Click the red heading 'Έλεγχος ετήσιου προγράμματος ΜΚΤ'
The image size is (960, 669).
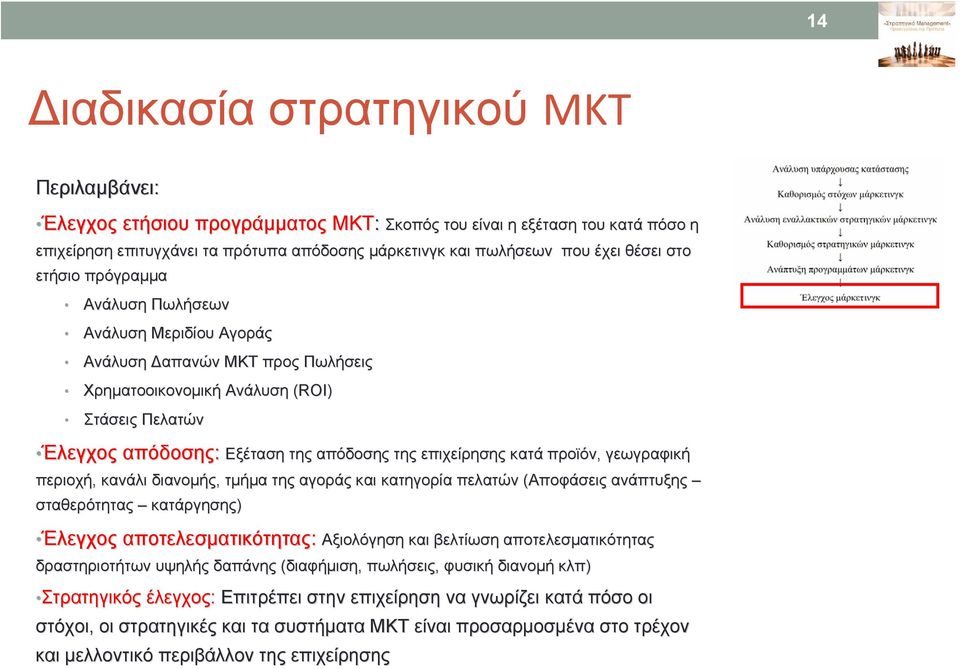tap(208, 223)
